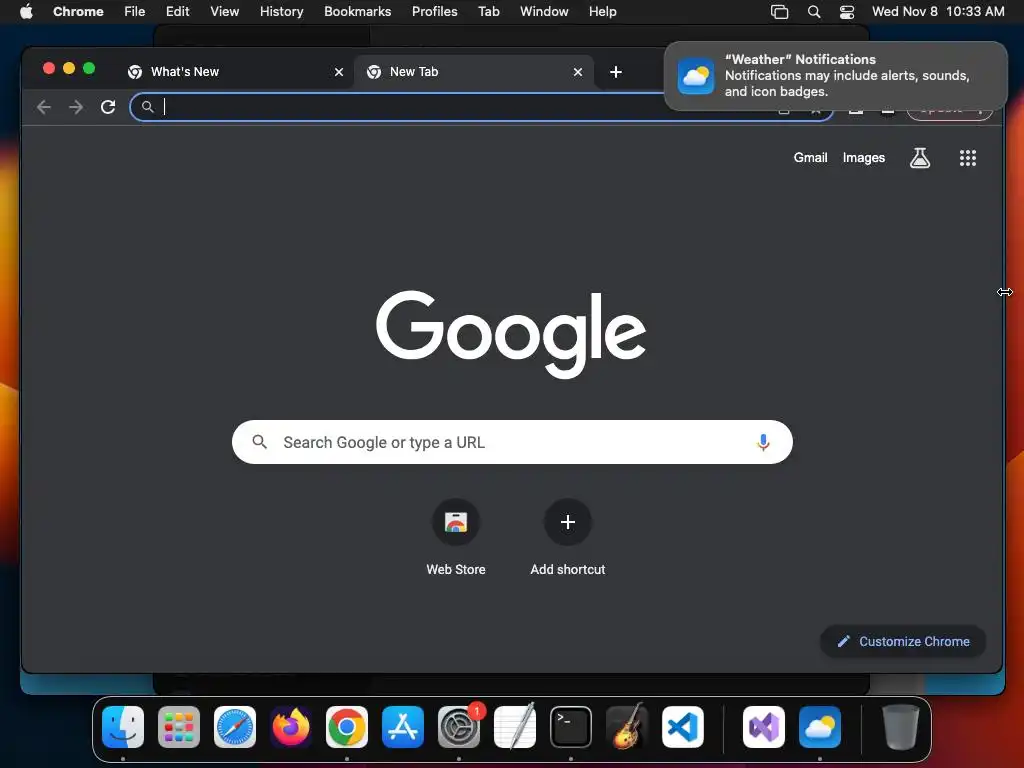Open the Help menu

tap(602, 12)
